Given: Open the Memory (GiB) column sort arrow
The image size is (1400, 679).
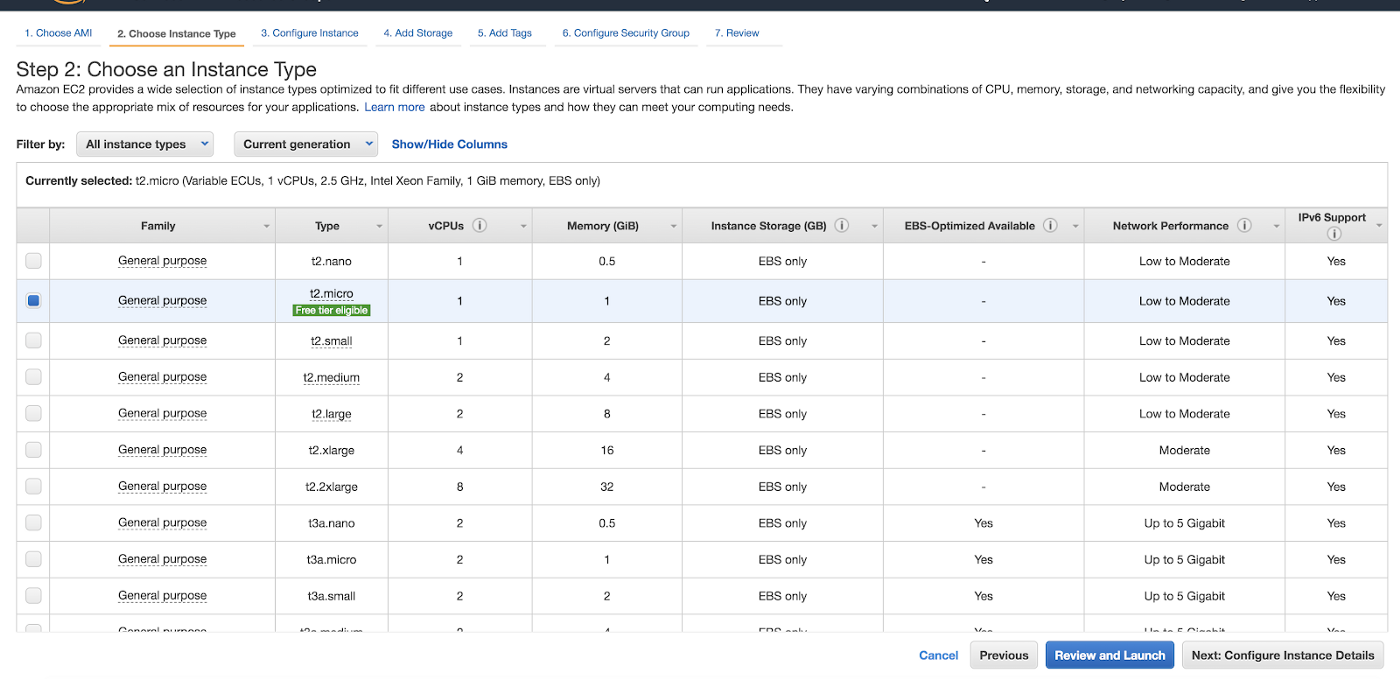Looking at the screenshot, I should pyautogui.click(x=674, y=227).
